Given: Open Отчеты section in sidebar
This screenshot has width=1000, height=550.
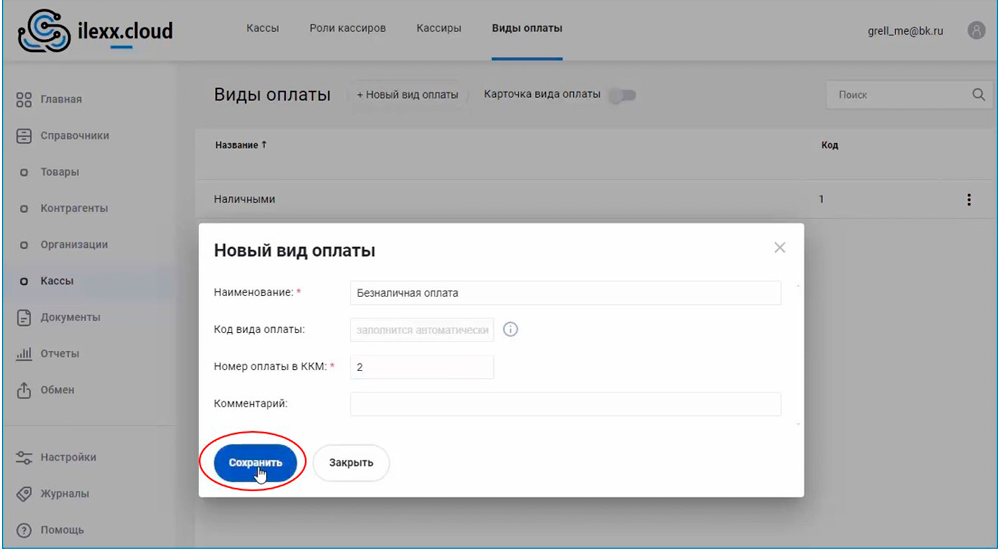Looking at the screenshot, I should [59, 353].
